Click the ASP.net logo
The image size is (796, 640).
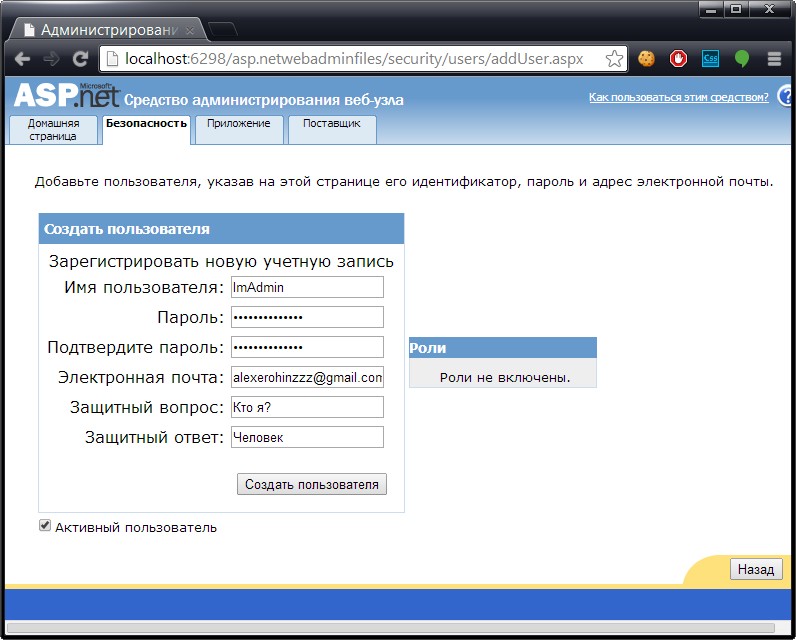point(67,95)
